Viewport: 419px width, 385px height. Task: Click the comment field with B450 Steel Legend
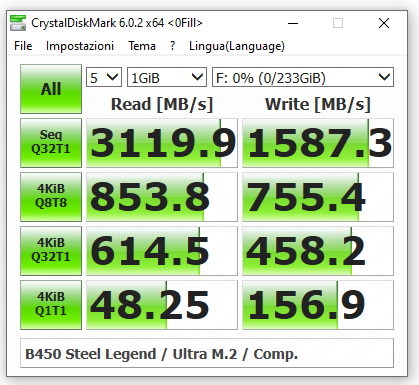coord(207,353)
